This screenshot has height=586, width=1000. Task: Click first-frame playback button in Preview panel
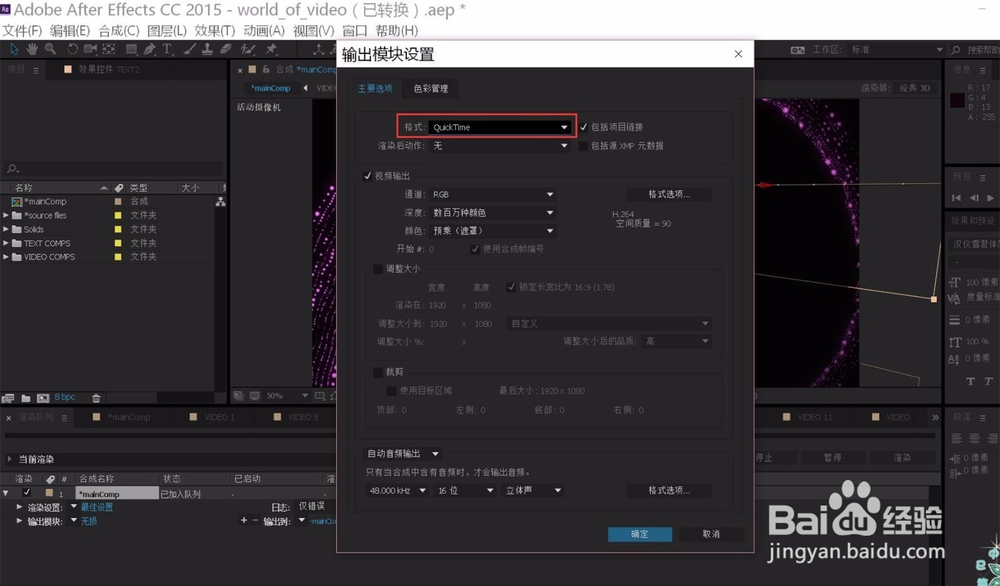tap(956, 198)
